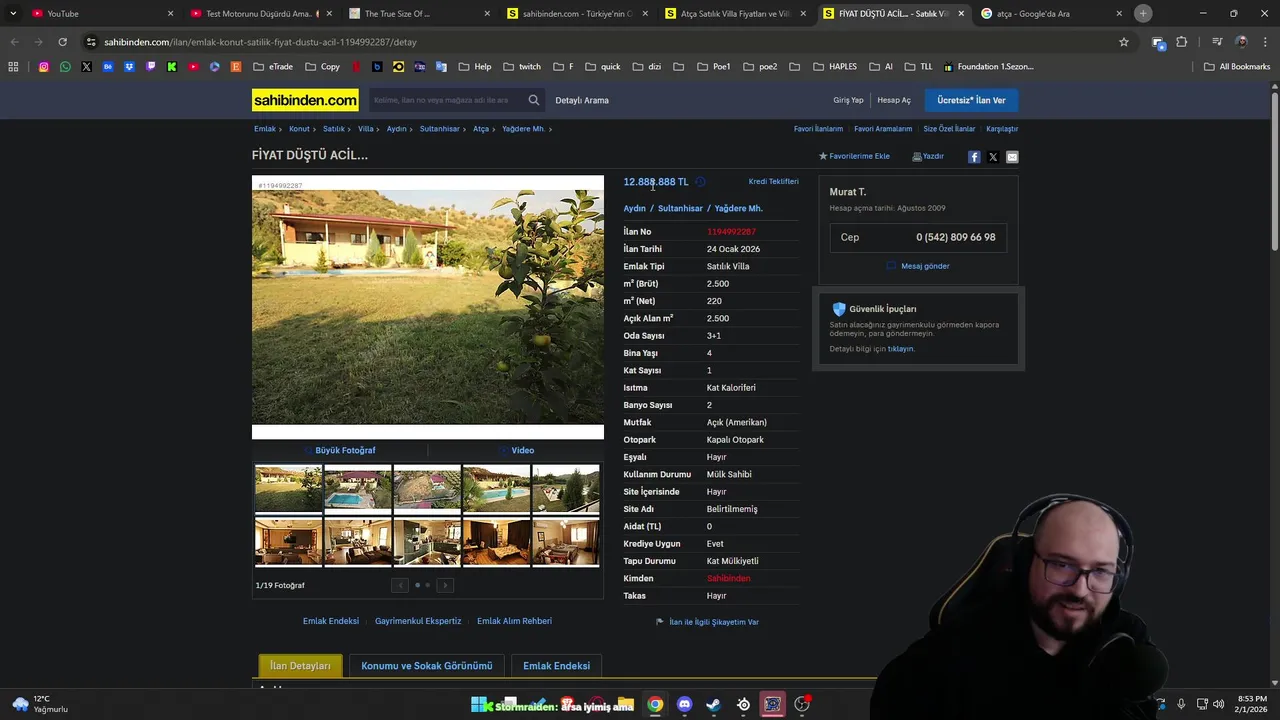The height and width of the screenshot is (720, 1280).
Task: Click the weather widget in taskbar
Action: coord(40,704)
